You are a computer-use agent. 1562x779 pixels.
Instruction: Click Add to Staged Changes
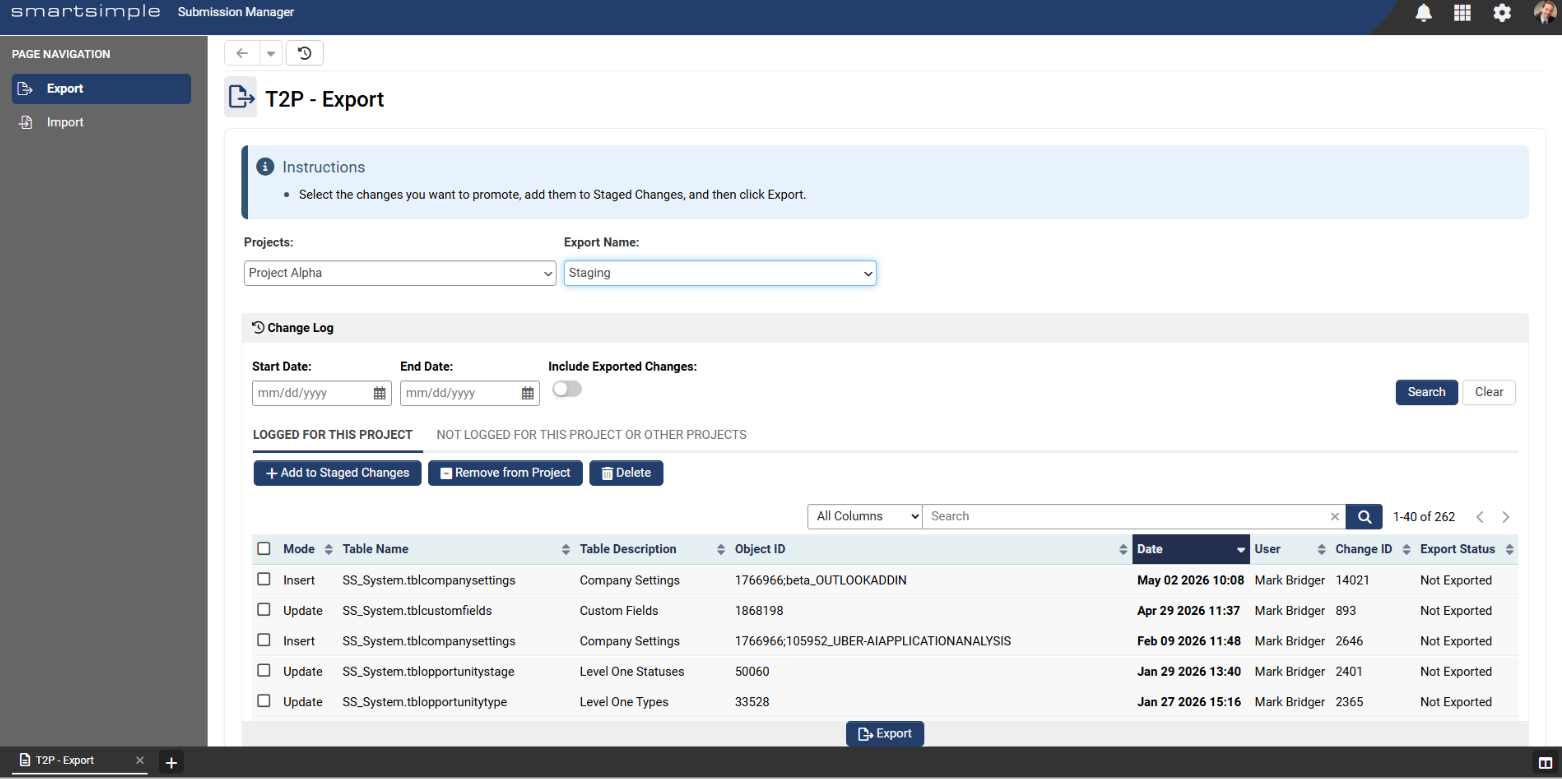(x=338, y=473)
